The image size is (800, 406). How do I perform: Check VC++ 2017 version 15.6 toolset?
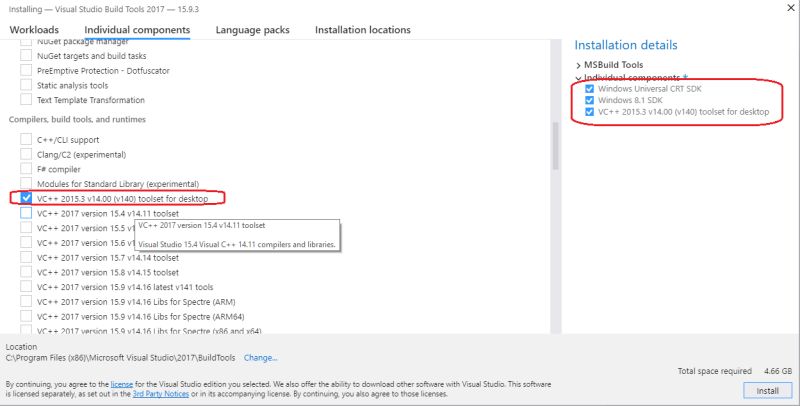click(x=26, y=243)
